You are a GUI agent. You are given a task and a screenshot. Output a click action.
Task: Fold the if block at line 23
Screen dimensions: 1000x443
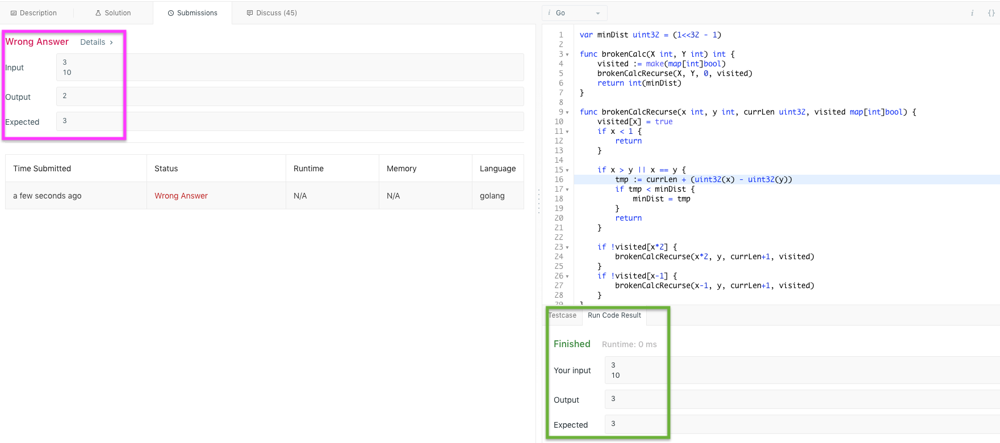568,247
